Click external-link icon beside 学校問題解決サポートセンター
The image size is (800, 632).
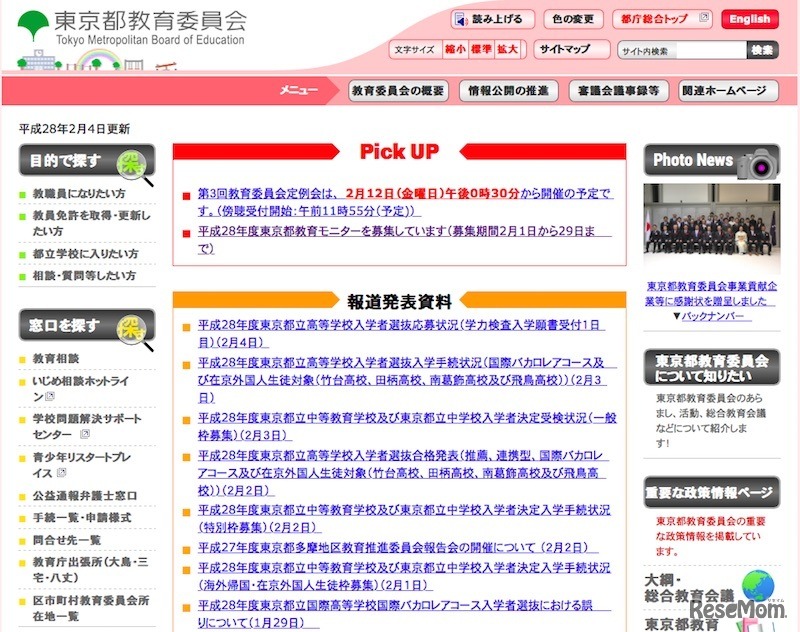coord(85,434)
